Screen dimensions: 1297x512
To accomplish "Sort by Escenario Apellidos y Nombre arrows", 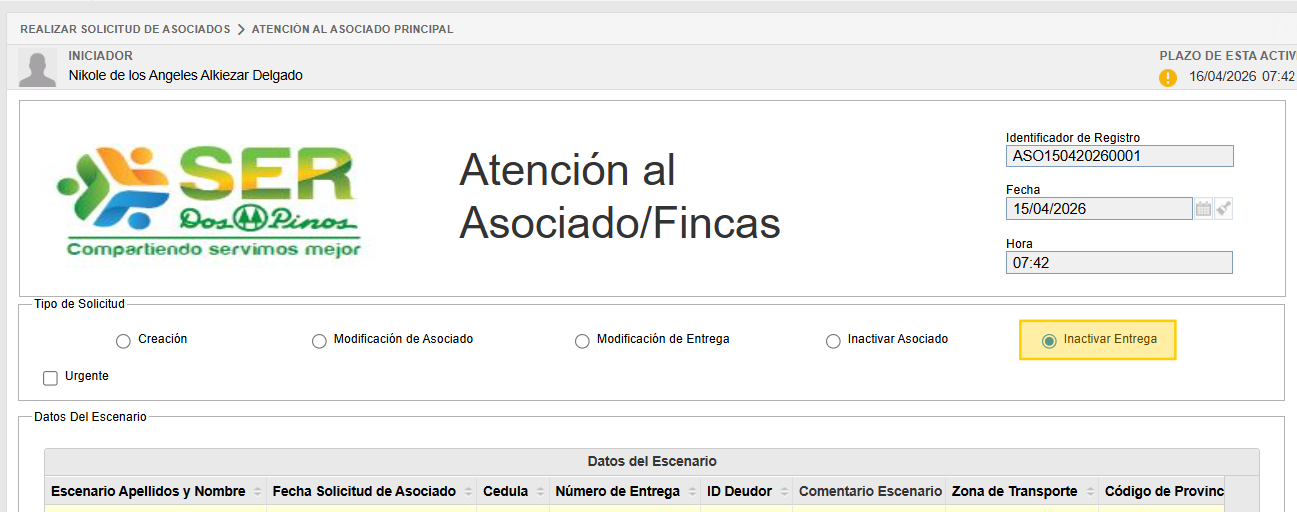I will pos(258,492).
